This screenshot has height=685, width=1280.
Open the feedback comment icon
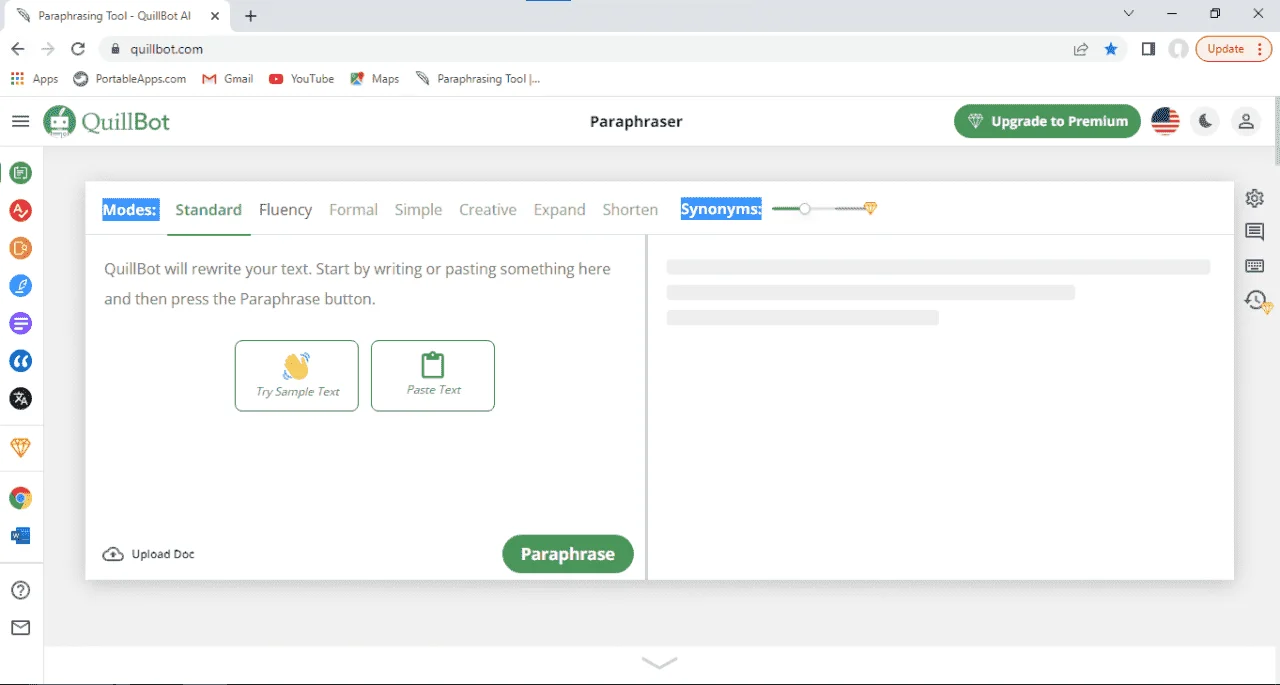pos(1254,232)
